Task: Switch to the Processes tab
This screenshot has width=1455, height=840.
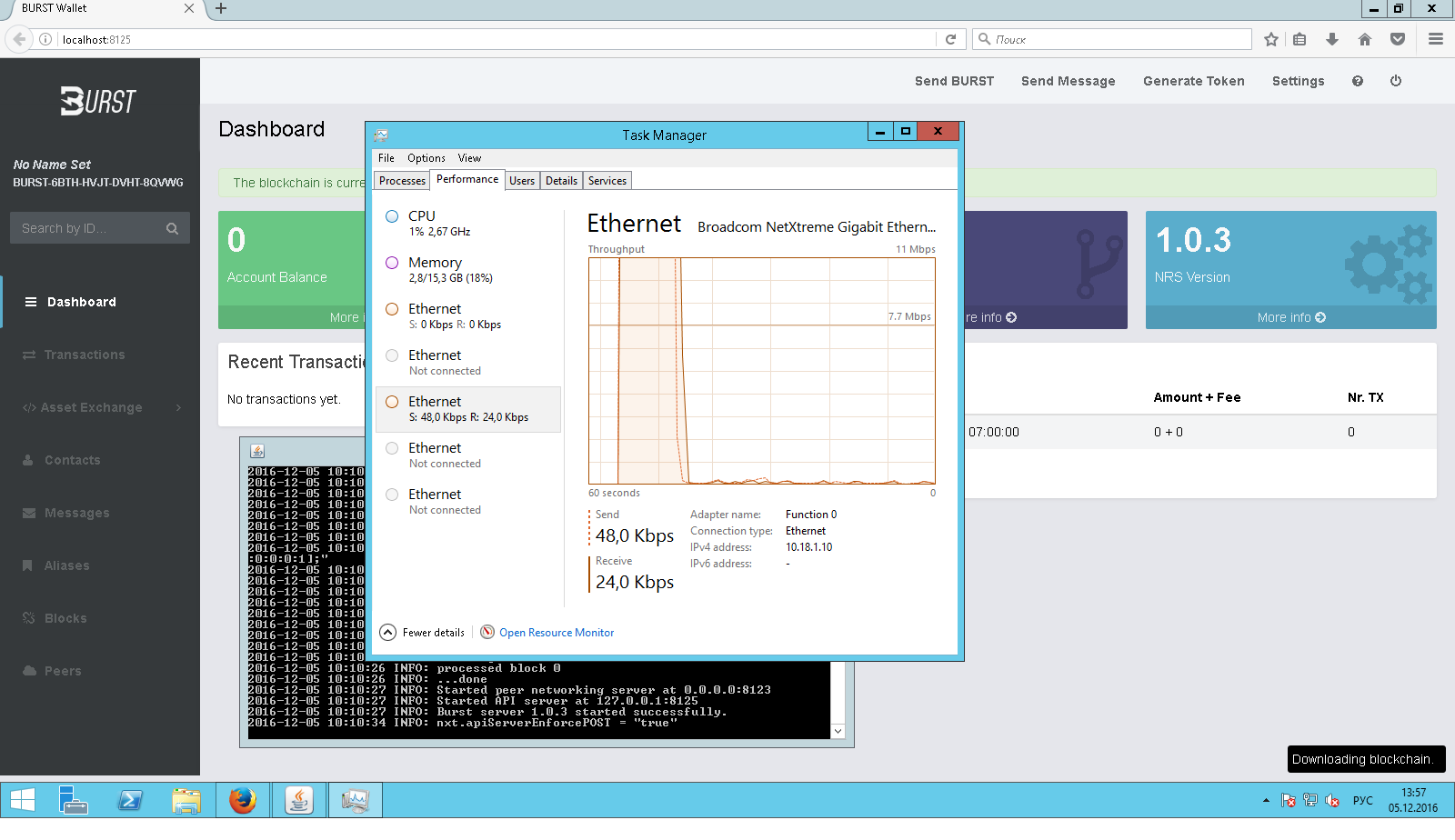Action: pyautogui.click(x=402, y=181)
